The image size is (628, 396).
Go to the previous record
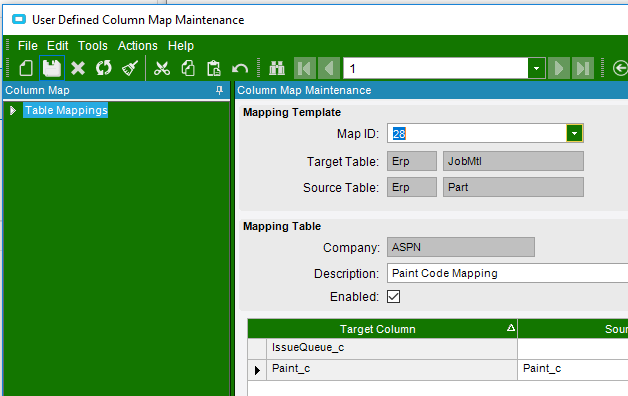tap(329, 68)
